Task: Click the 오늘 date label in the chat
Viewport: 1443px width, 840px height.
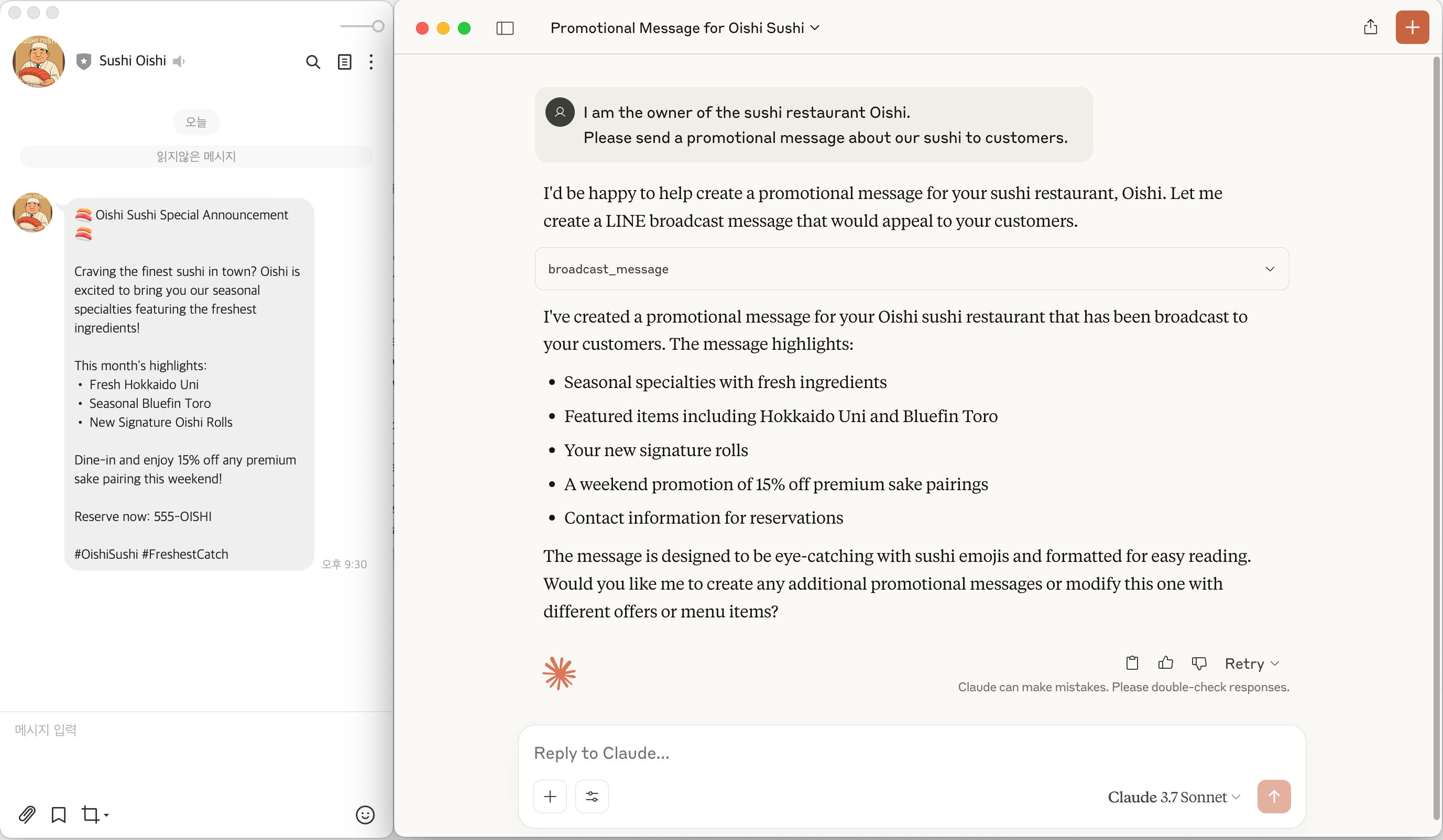Action: 196,122
